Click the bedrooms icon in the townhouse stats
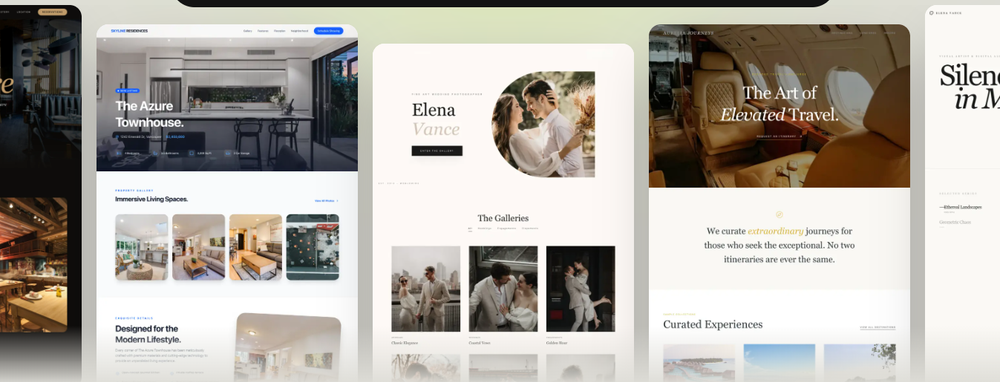The height and width of the screenshot is (382, 1000). click(119, 154)
